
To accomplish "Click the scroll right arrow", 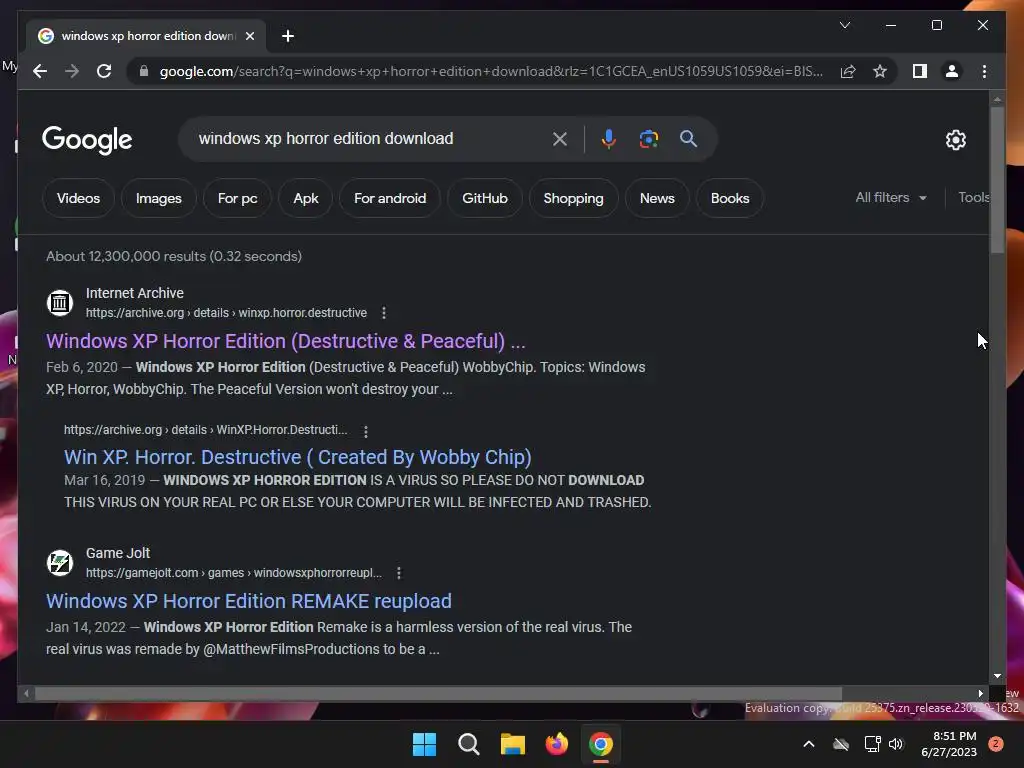I will pos(980,693).
